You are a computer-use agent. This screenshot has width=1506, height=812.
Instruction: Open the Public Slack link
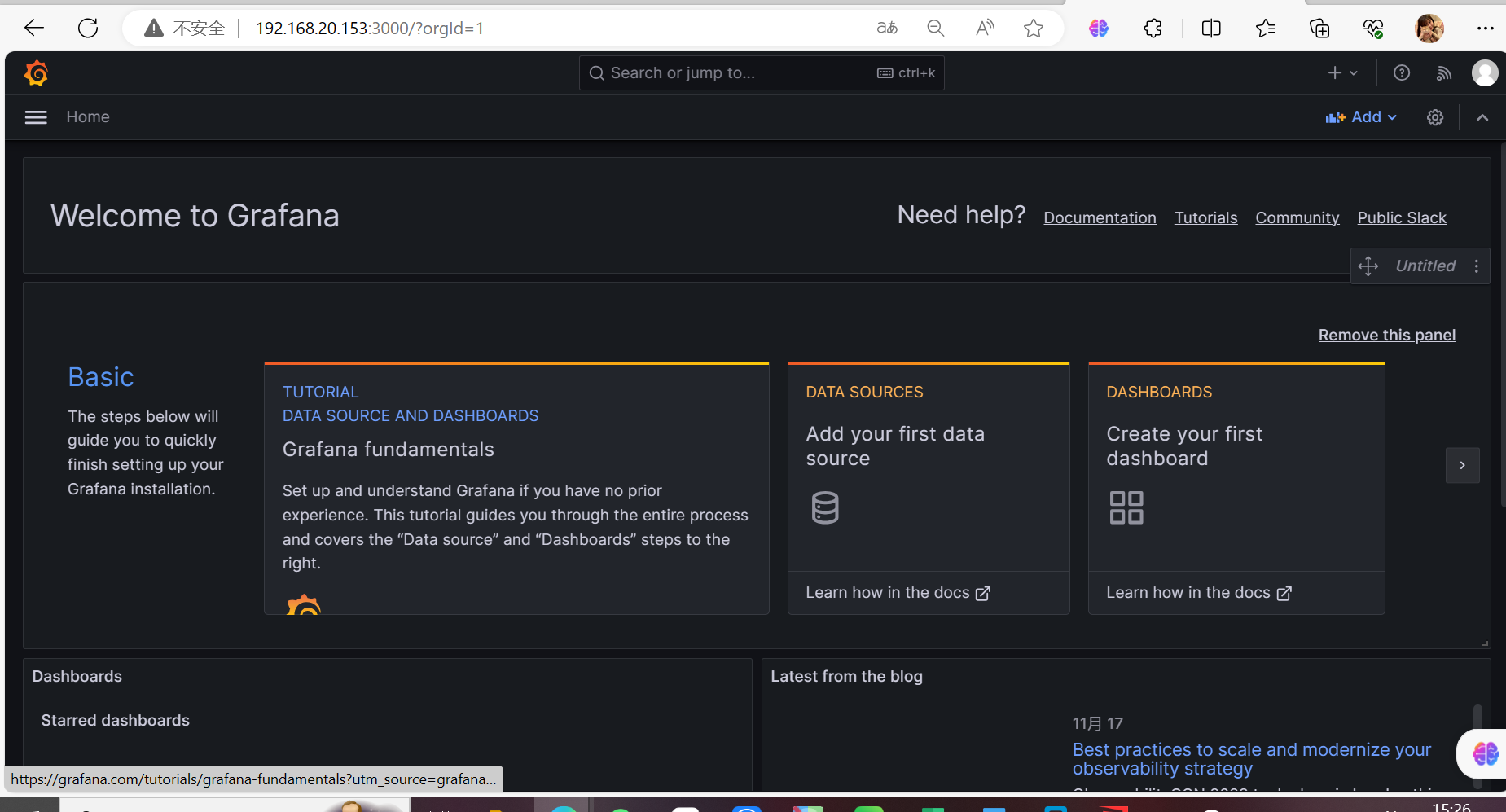pos(1402,217)
